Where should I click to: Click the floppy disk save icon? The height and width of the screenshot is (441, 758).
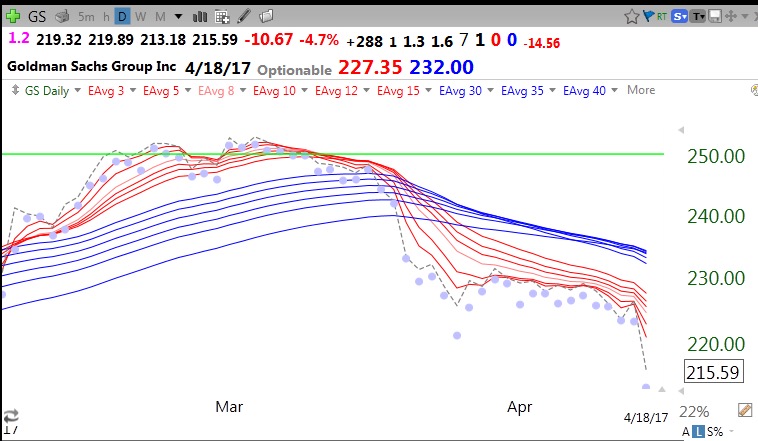[x=714, y=17]
